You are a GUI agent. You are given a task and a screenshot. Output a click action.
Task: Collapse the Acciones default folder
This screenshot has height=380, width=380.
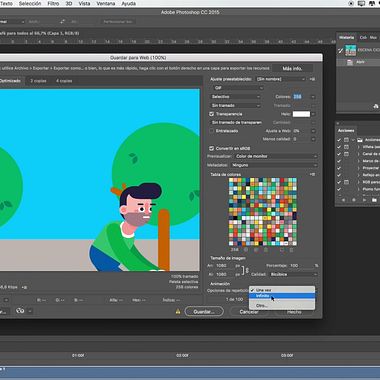354,140
